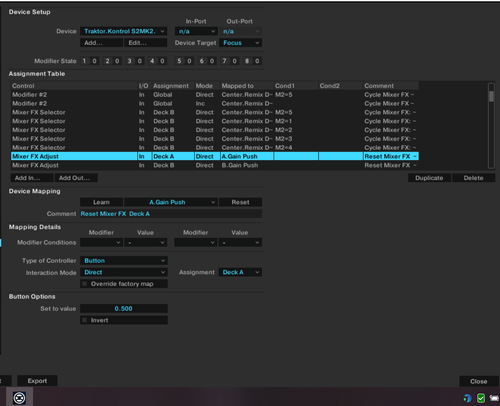The image size is (500, 406).
Task: Click the Delete button
Action: pos(473,178)
